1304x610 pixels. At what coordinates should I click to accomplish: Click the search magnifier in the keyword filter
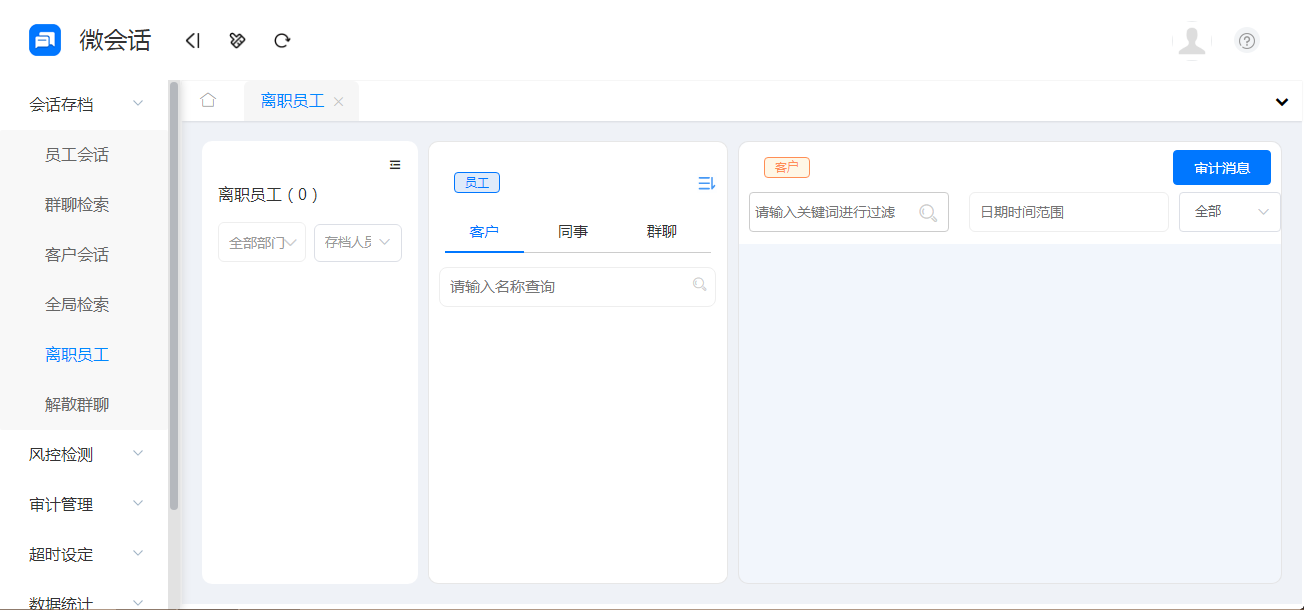[930, 212]
